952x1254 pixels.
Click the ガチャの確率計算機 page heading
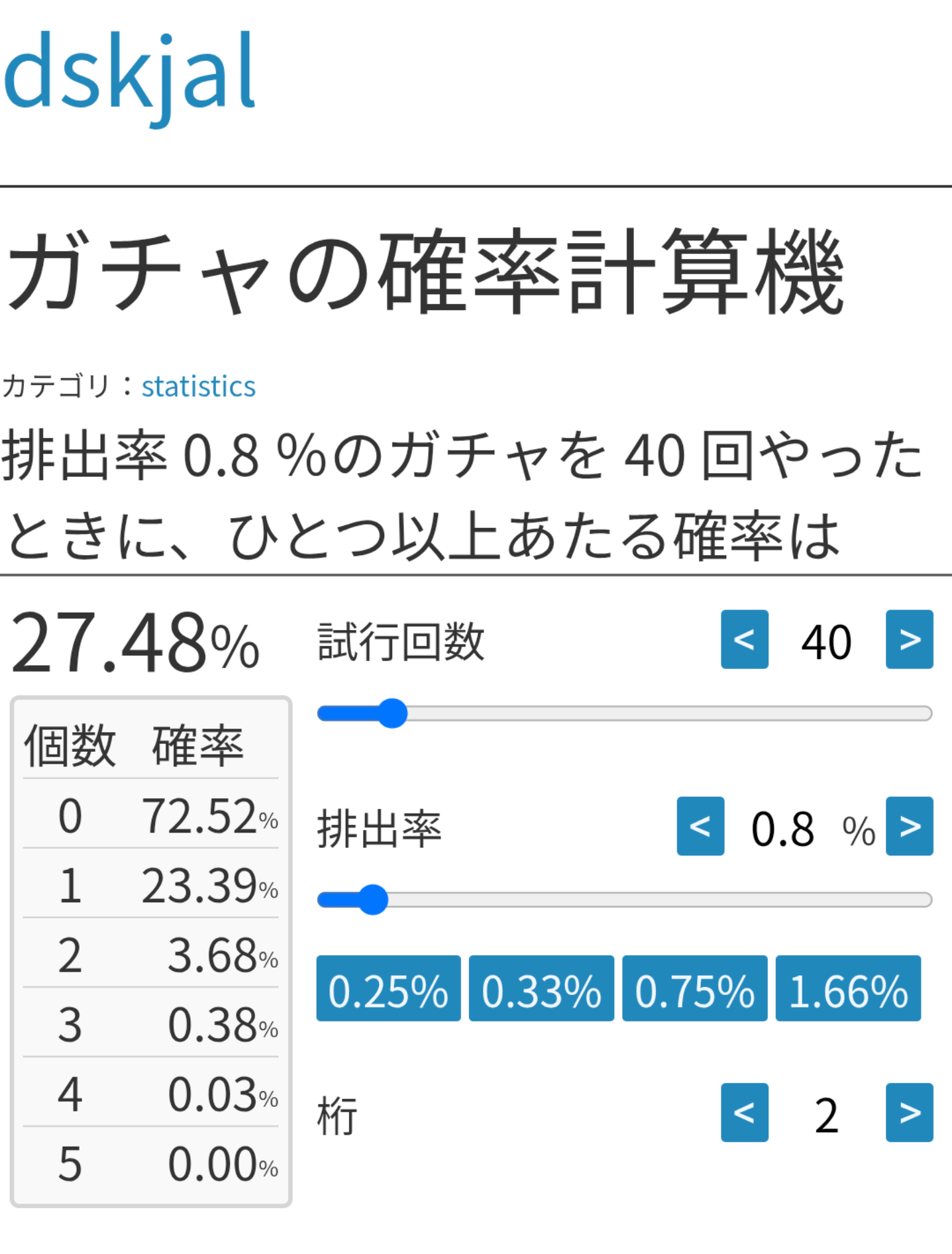[424, 272]
